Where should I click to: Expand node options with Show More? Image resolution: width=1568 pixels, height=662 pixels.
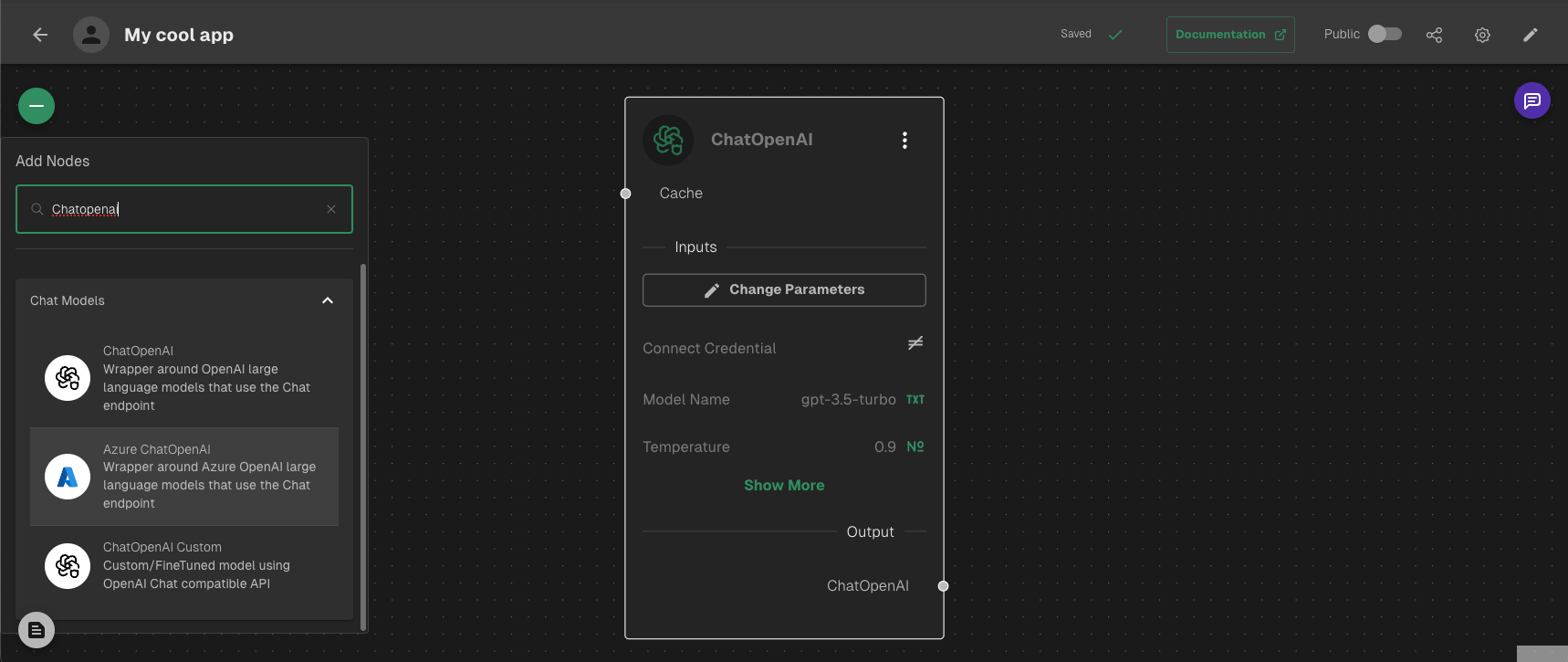click(784, 486)
